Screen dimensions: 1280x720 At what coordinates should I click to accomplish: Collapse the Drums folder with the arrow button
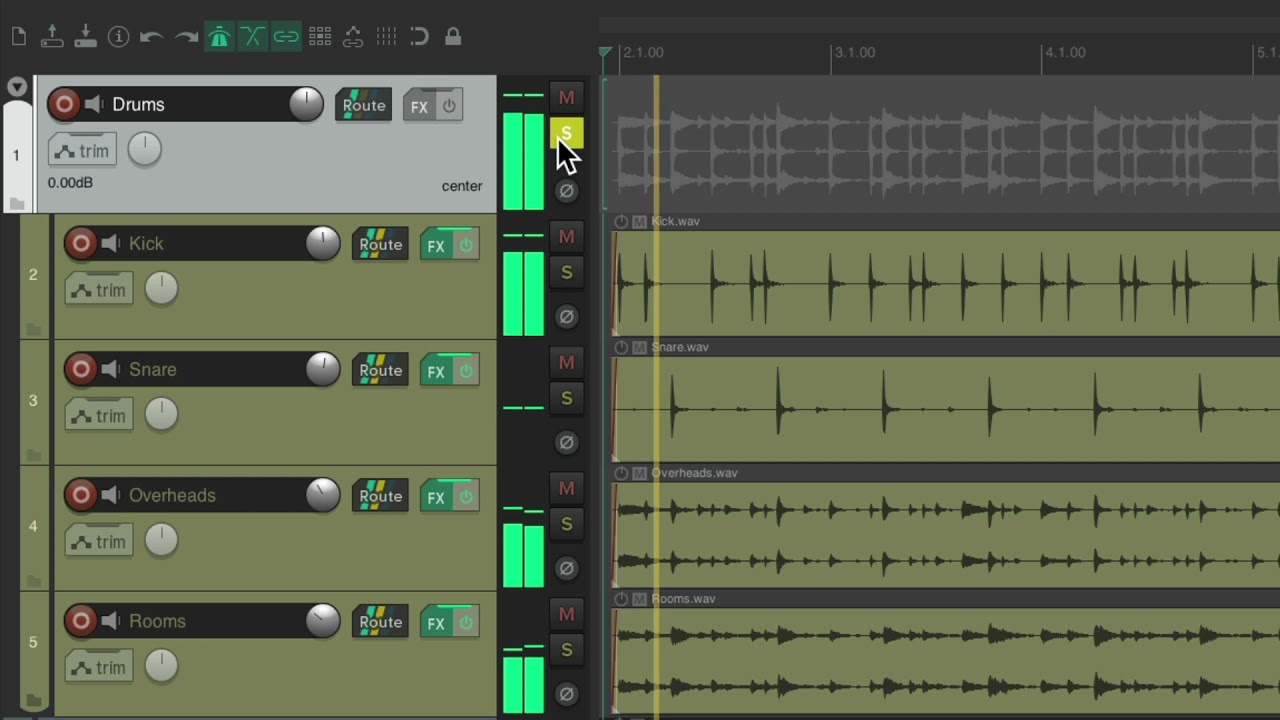[17, 87]
